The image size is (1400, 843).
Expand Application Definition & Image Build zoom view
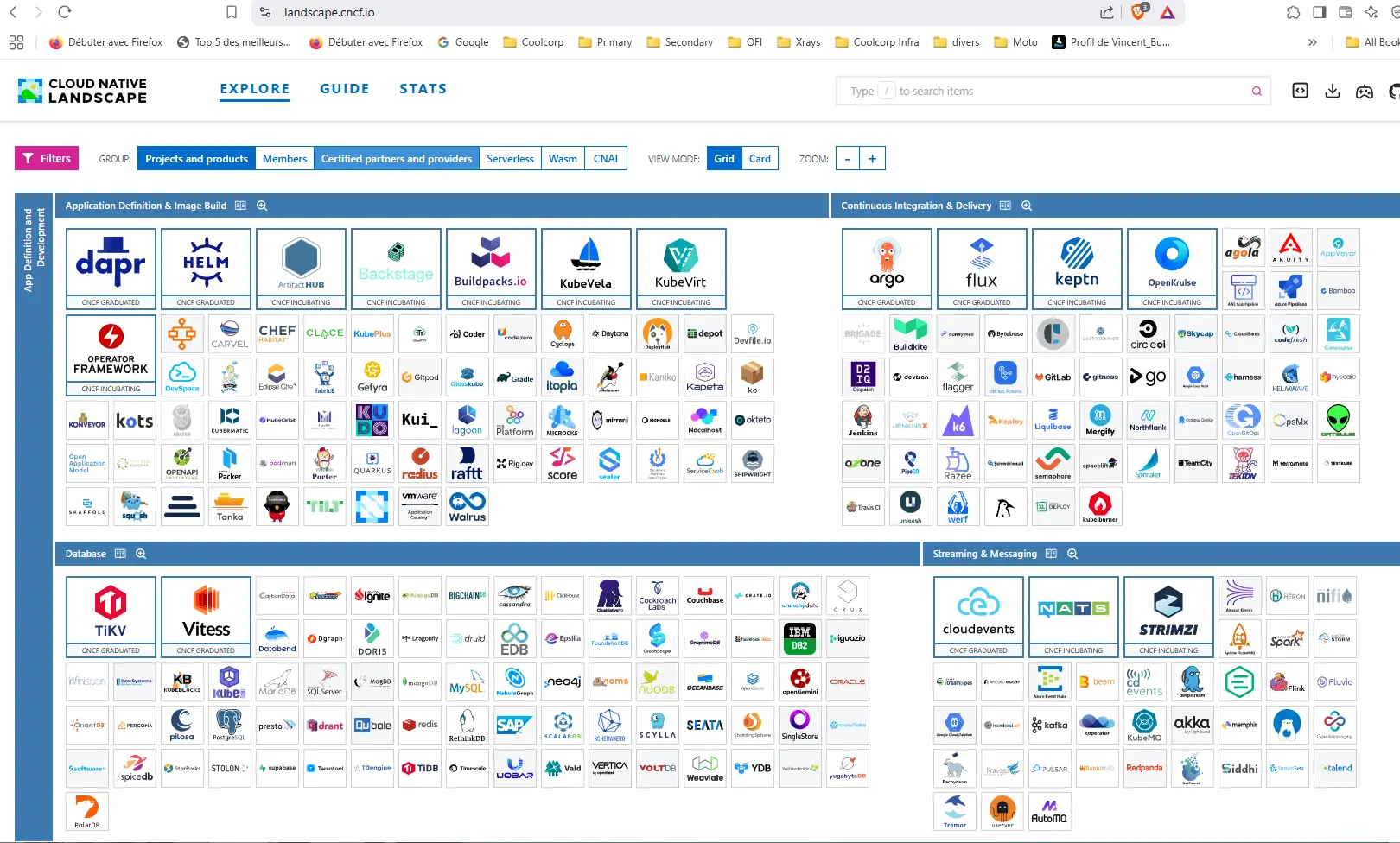(262, 206)
